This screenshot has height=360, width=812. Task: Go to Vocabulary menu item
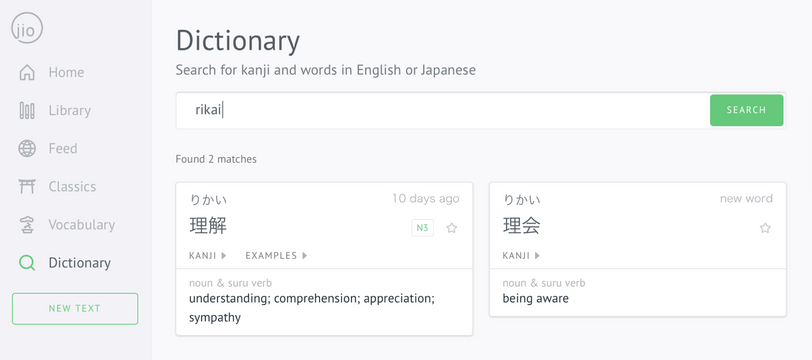[82, 225]
